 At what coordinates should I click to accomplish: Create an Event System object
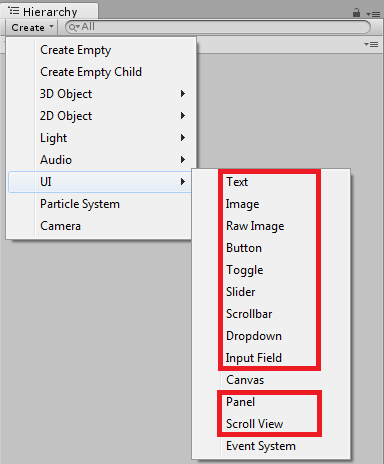tap(261, 446)
